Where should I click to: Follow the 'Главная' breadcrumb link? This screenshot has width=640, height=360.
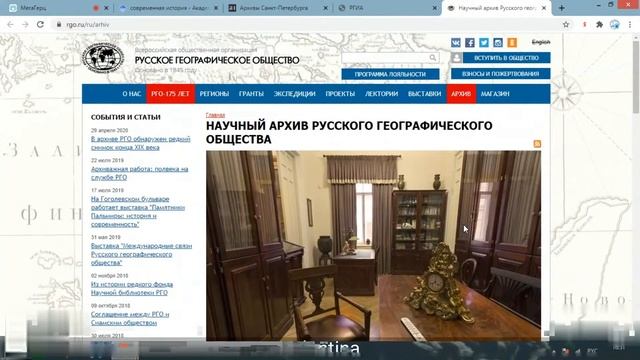215,115
